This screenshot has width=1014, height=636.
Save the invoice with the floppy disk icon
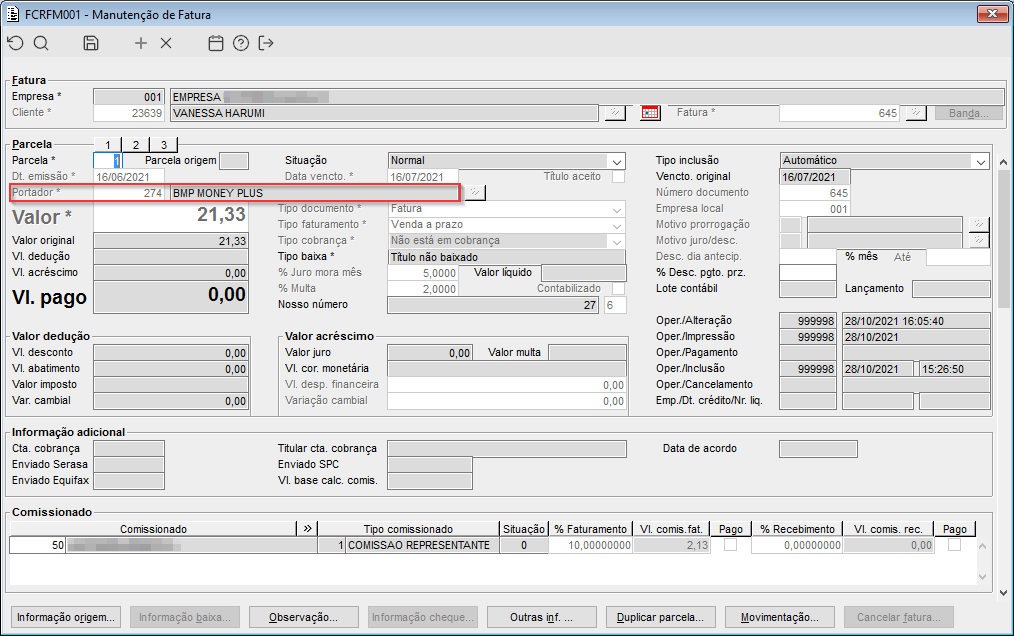(x=91, y=43)
